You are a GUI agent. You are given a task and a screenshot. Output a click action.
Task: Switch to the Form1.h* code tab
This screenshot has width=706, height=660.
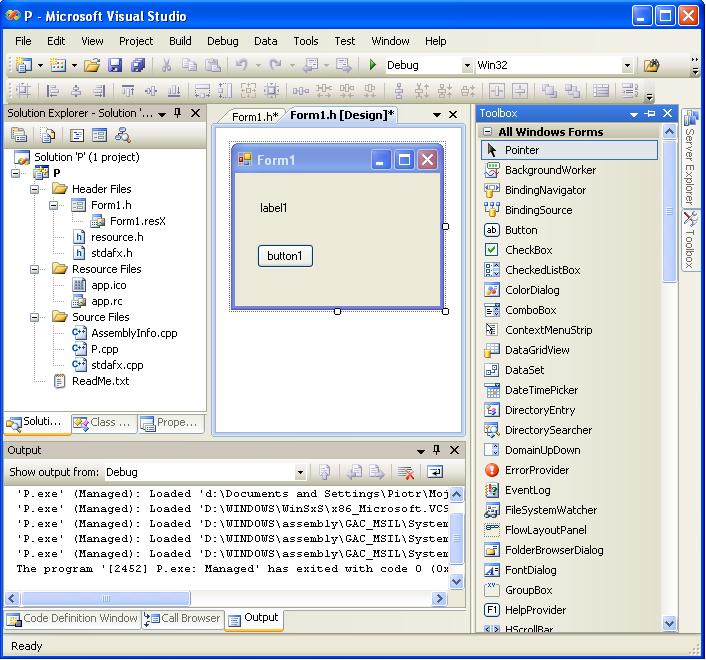(x=254, y=117)
